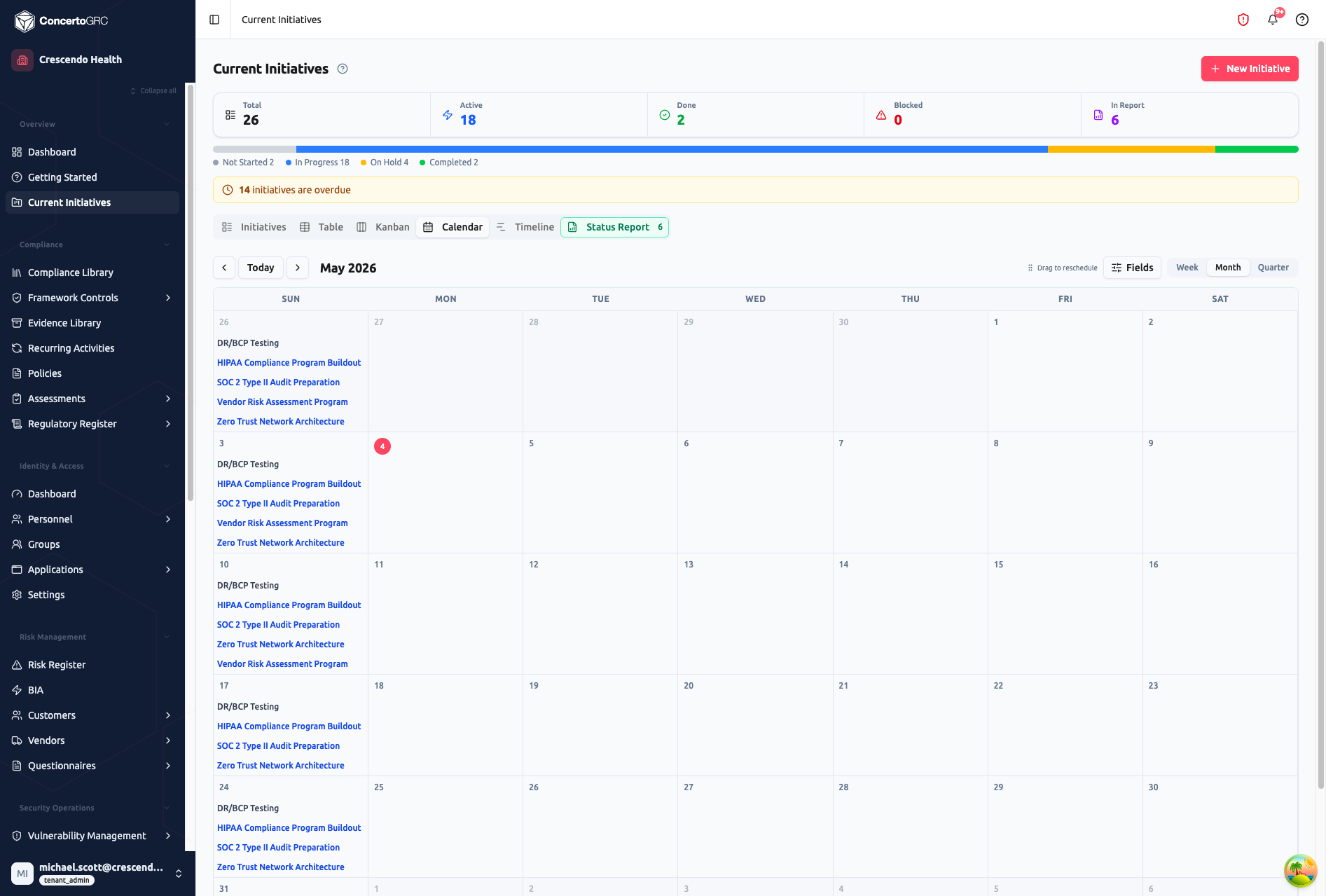The width and height of the screenshot is (1326, 896).
Task: Click the help icon beside Current Initiatives heading
Action: pyautogui.click(x=343, y=69)
